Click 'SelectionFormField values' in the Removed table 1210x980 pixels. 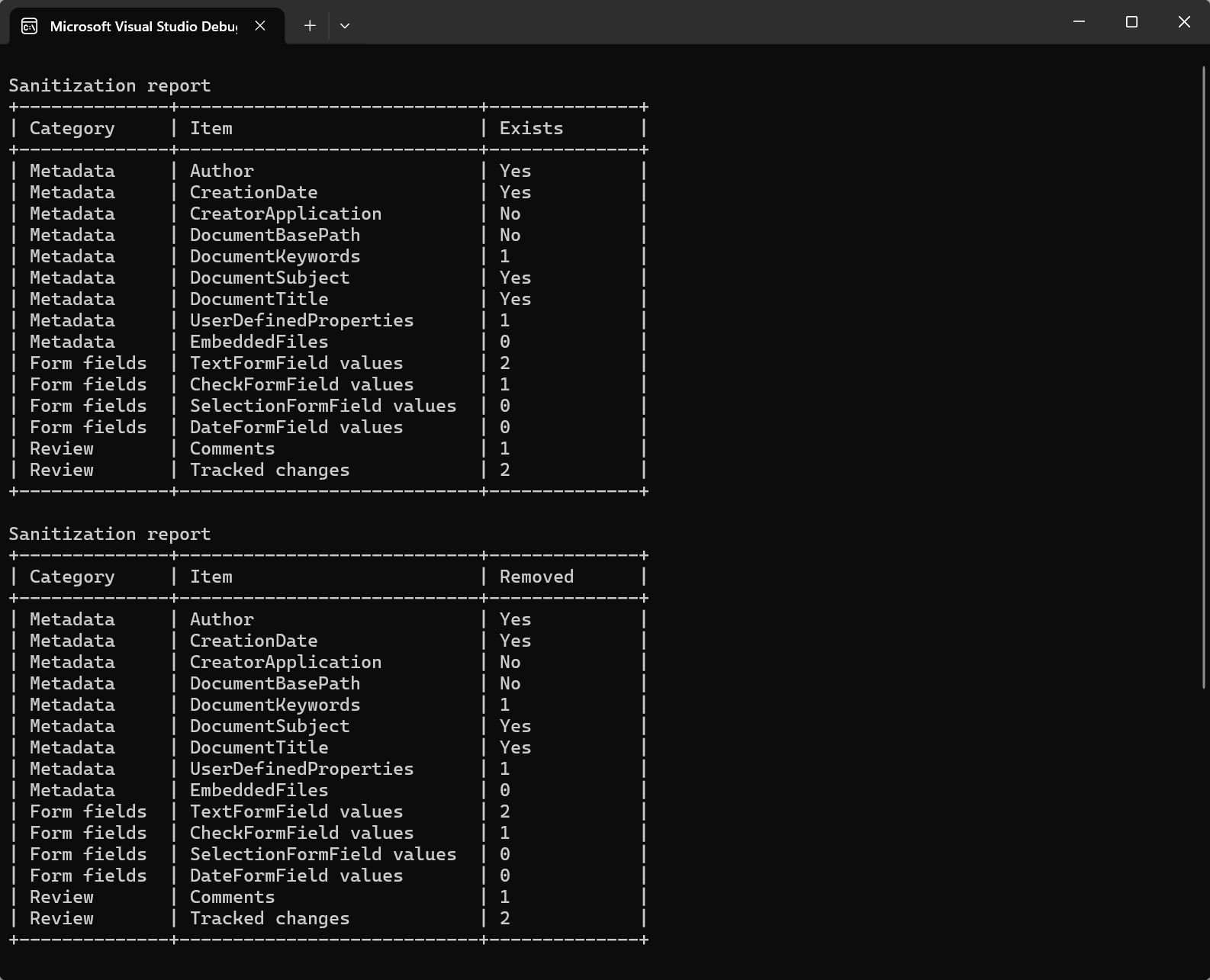coord(323,854)
